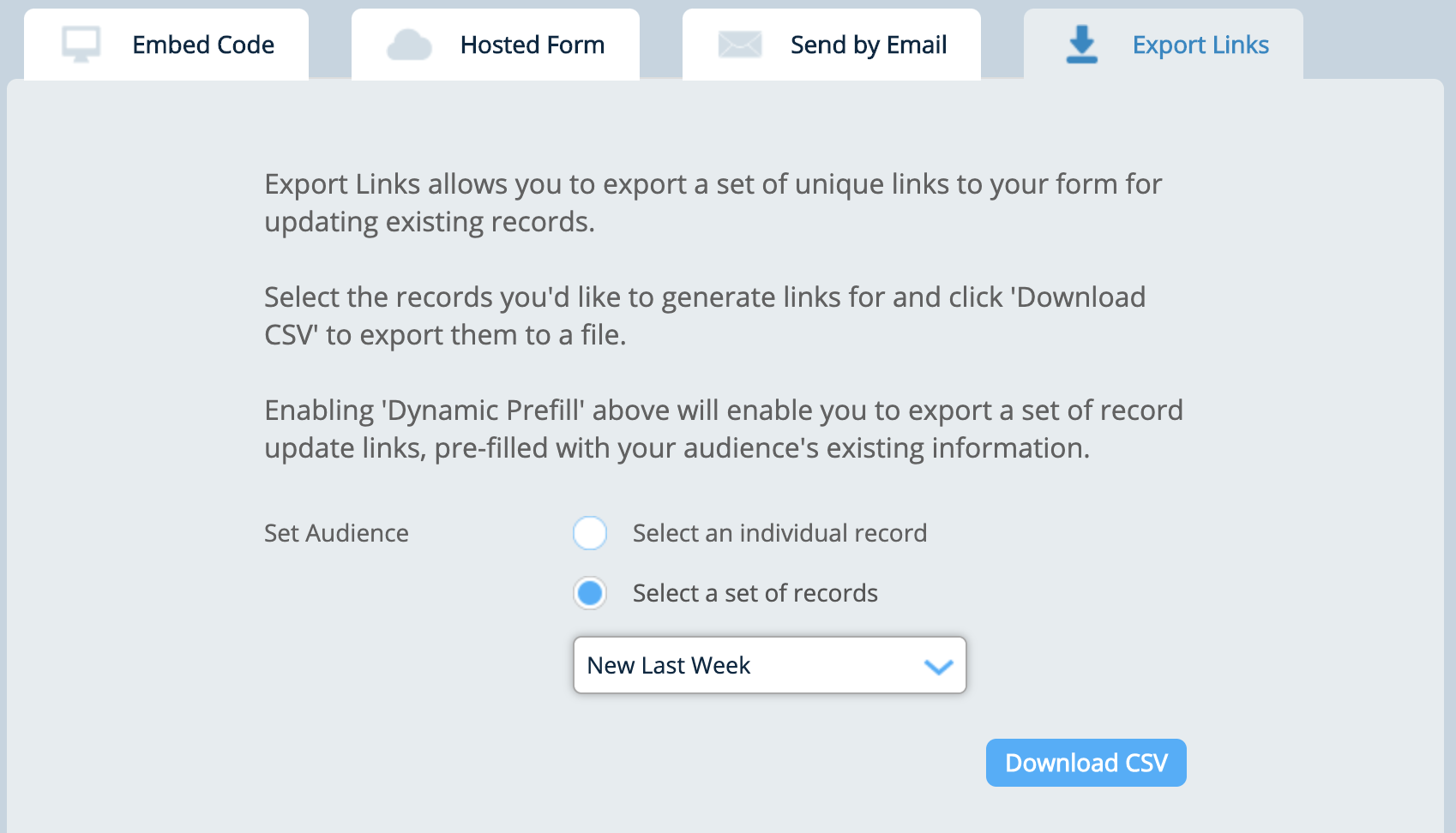The width and height of the screenshot is (1456, 833).
Task: Click the Download CSV button
Action: (x=1086, y=762)
